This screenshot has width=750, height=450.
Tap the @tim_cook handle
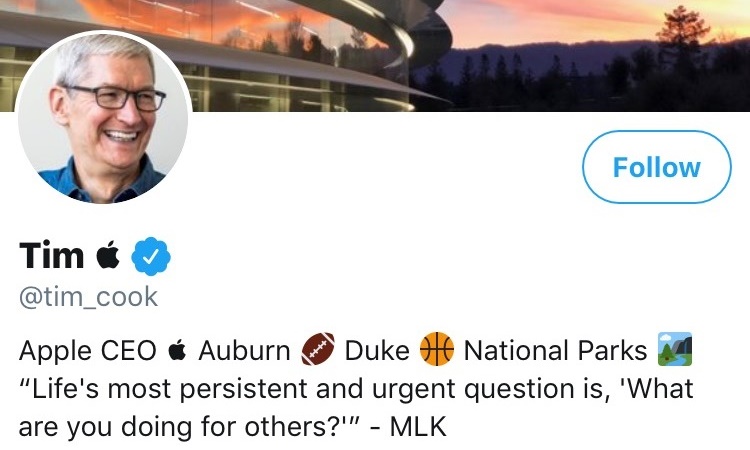[89, 297]
